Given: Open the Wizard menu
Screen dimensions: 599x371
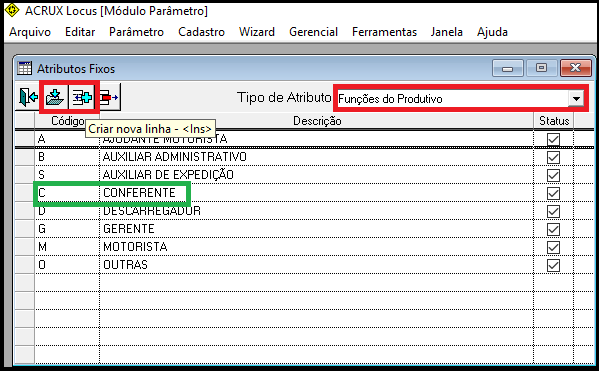Looking at the screenshot, I should 257,32.
